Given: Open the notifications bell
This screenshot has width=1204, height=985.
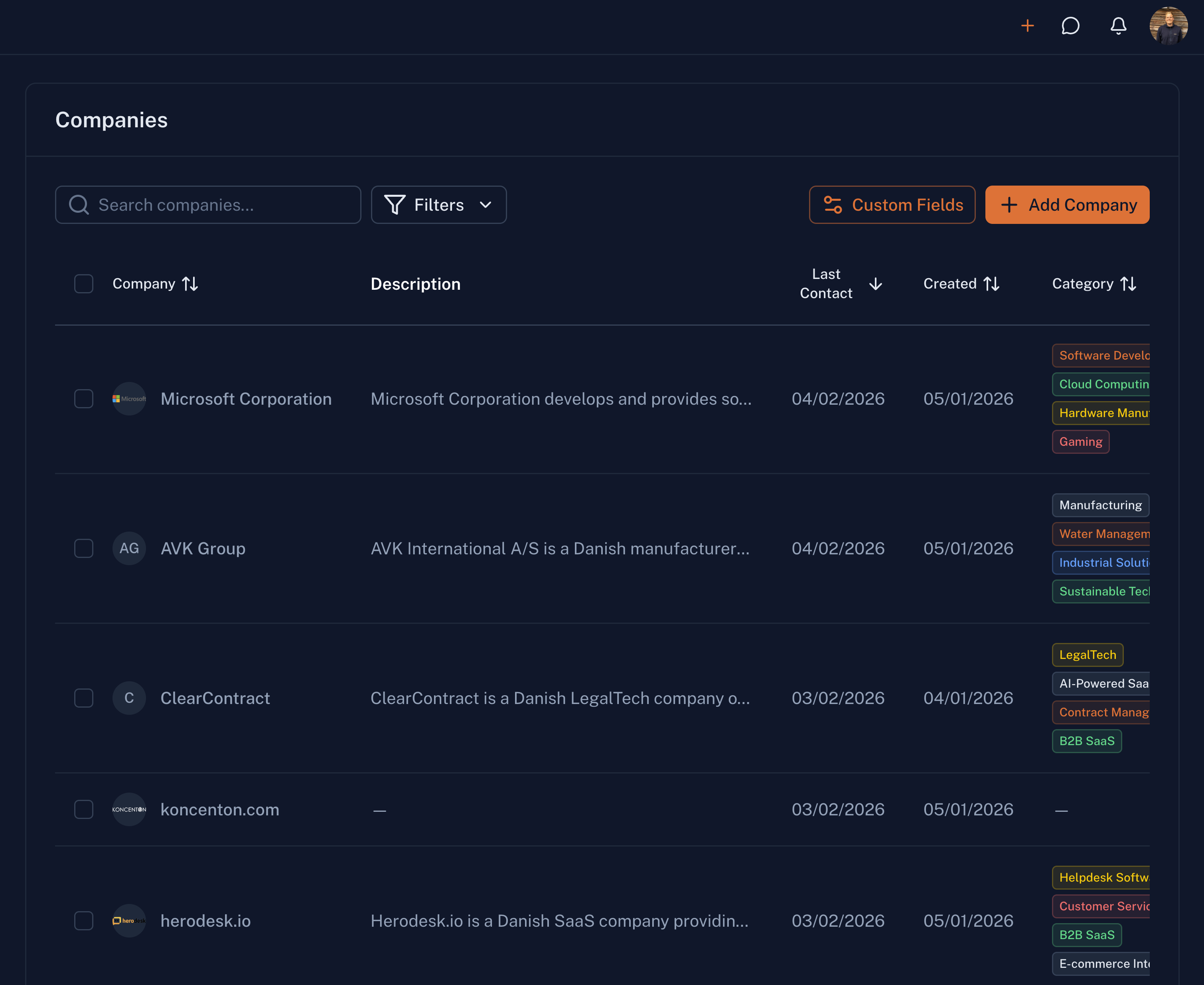Looking at the screenshot, I should [1118, 26].
